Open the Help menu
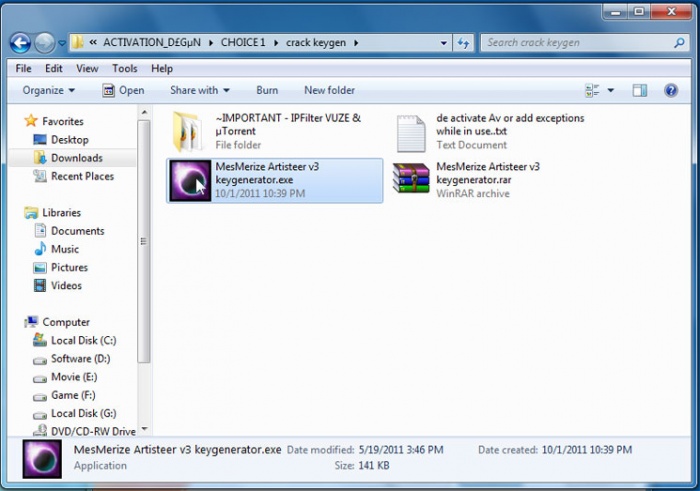 click(162, 68)
